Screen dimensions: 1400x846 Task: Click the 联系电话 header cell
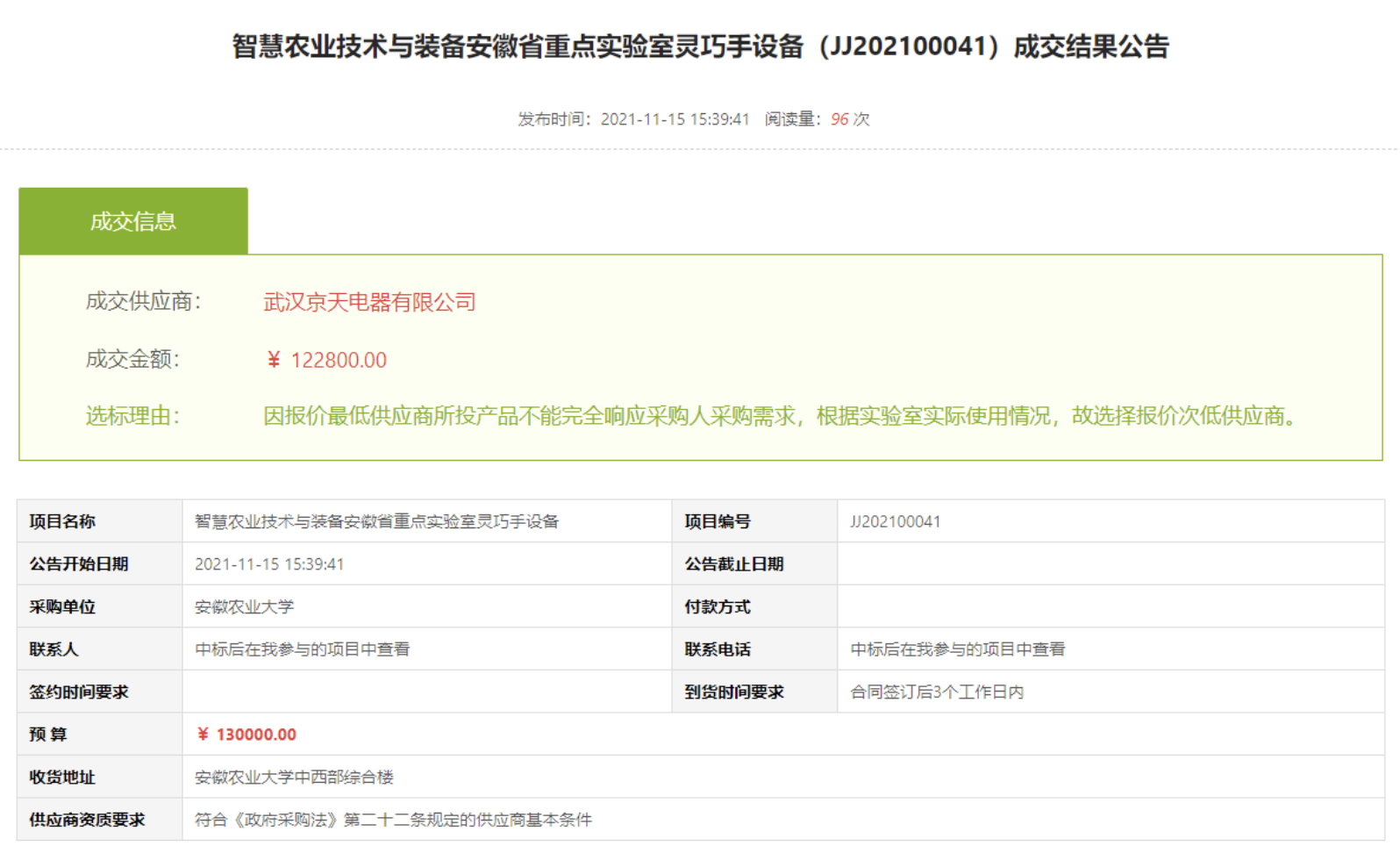(755, 649)
